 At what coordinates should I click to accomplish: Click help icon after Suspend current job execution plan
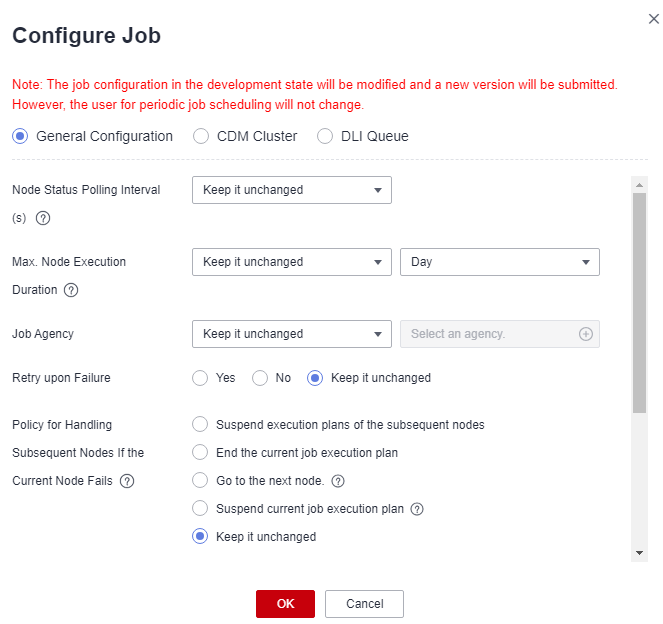point(417,509)
